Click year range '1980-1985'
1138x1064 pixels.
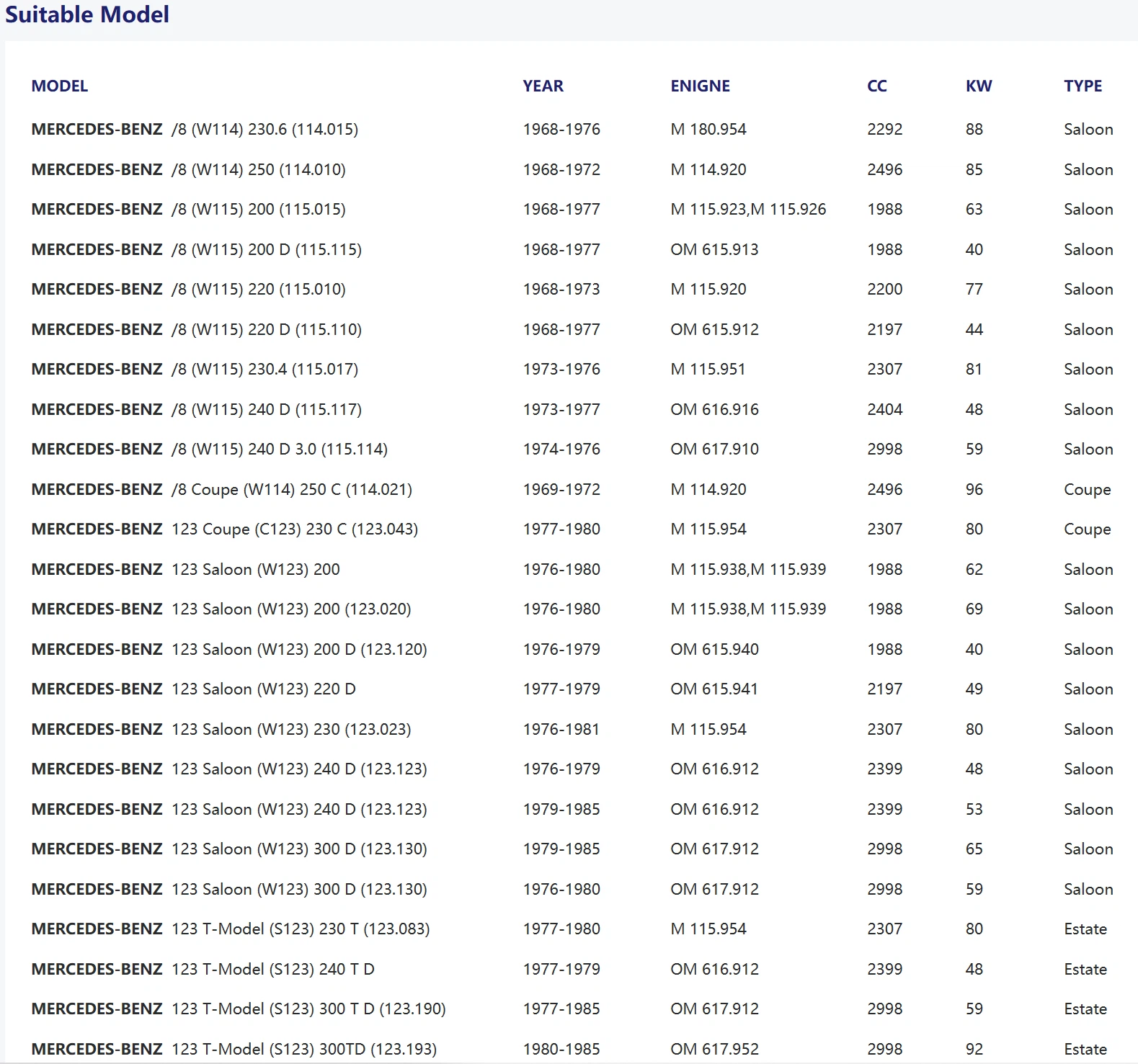[561, 1049]
